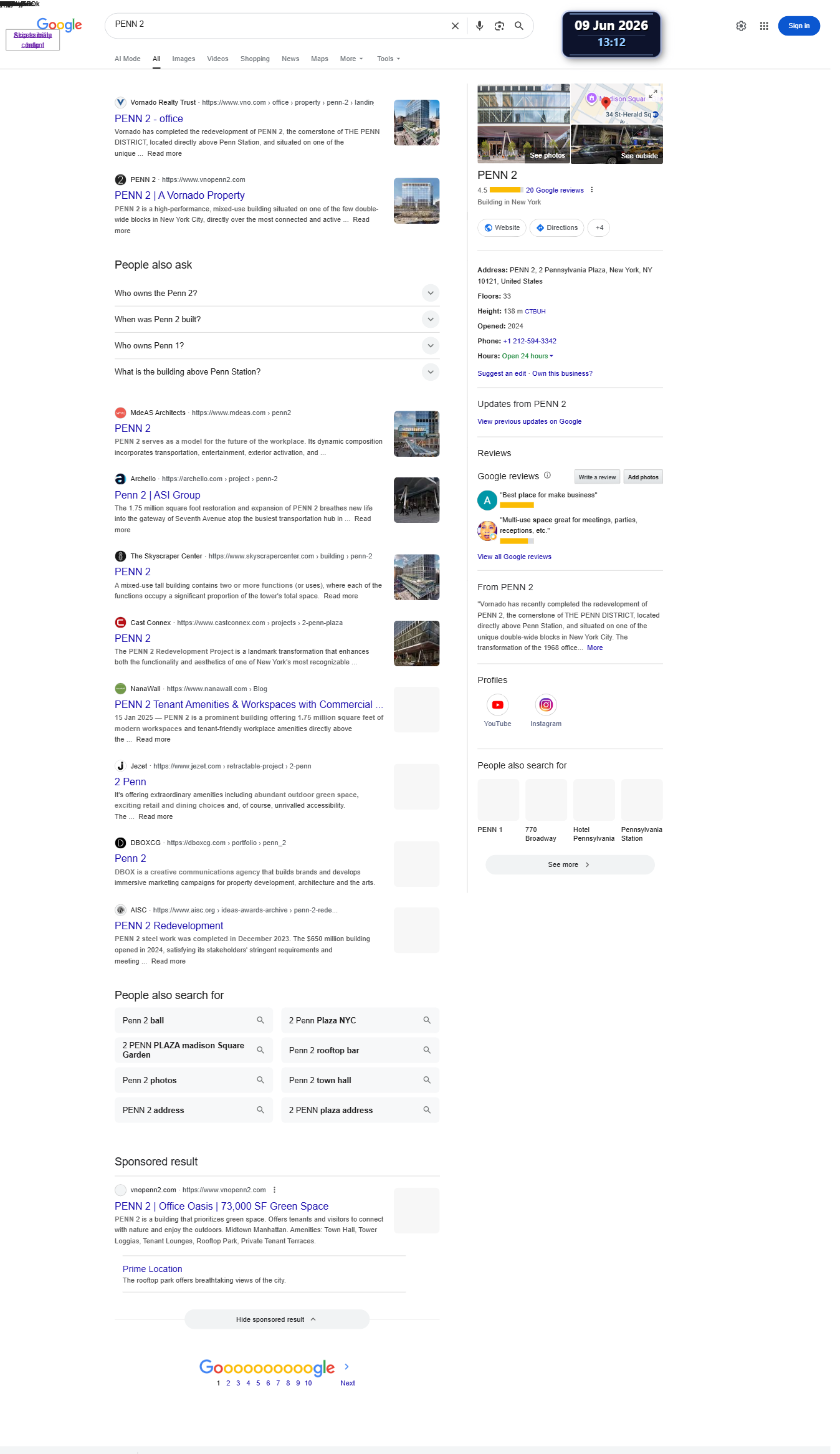Open the More search filters dropdown
This screenshot has width=840, height=1454.
click(x=351, y=59)
